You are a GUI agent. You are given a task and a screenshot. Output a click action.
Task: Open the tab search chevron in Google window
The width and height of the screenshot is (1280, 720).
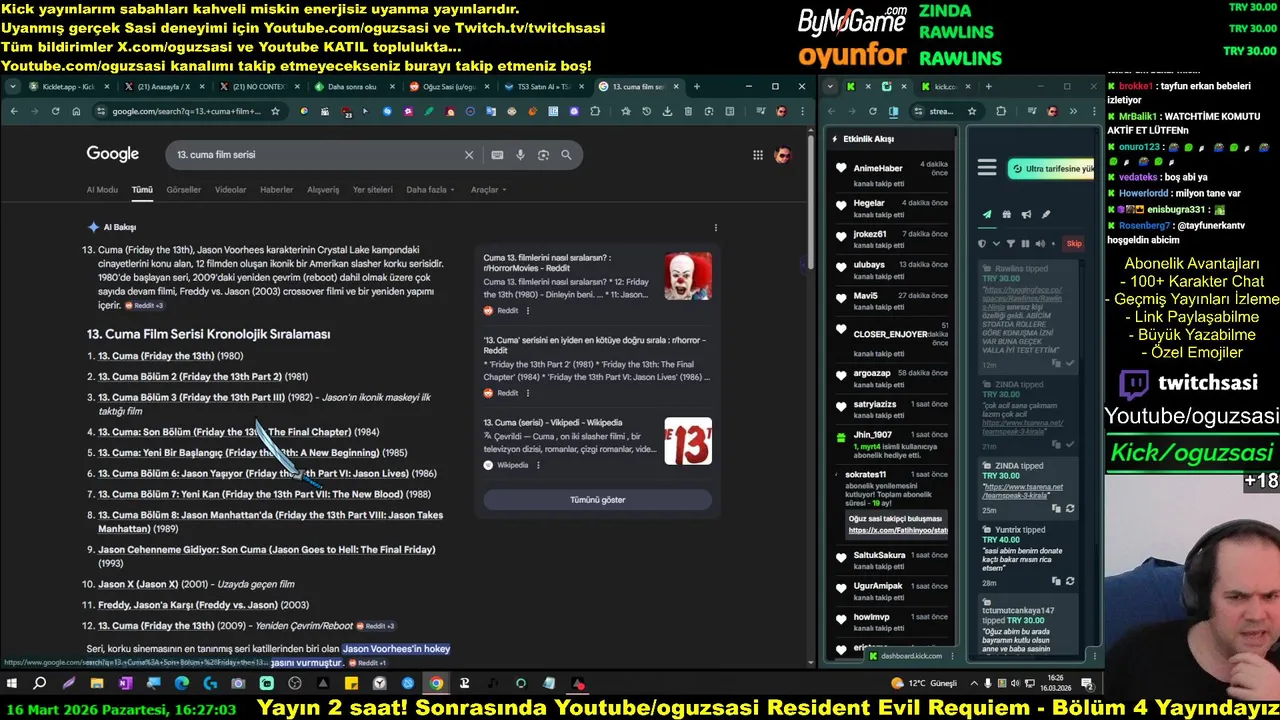pos(13,87)
